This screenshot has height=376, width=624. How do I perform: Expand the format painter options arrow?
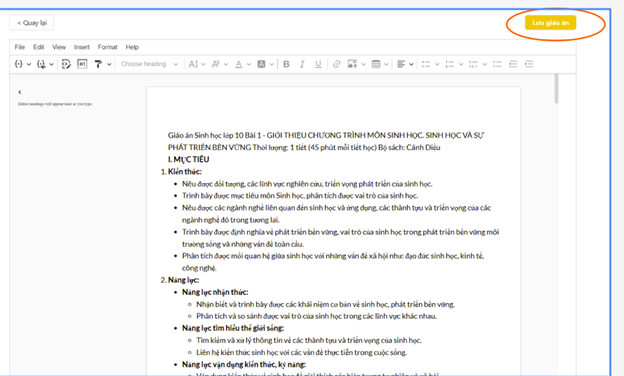click(x=109, y=64)
